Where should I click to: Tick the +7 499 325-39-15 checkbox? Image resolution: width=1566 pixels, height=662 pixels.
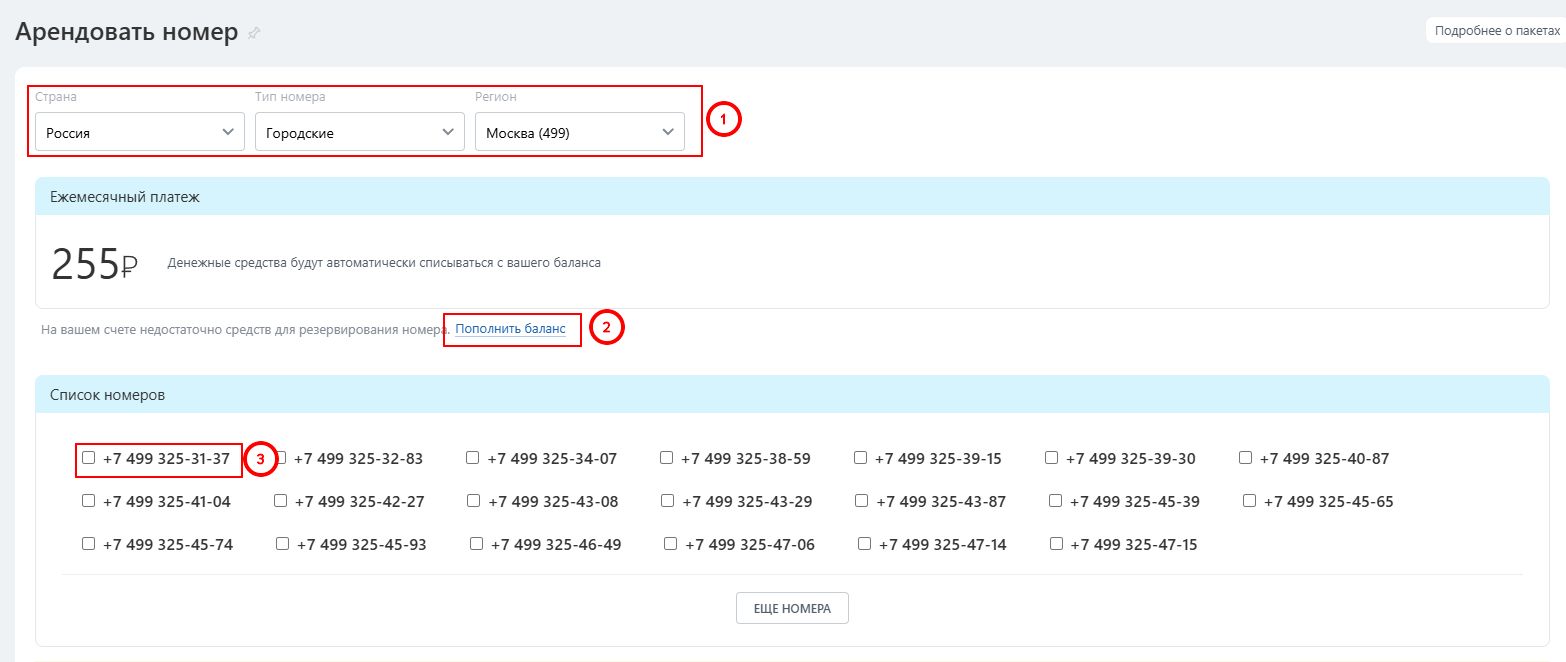pos(861,458)
